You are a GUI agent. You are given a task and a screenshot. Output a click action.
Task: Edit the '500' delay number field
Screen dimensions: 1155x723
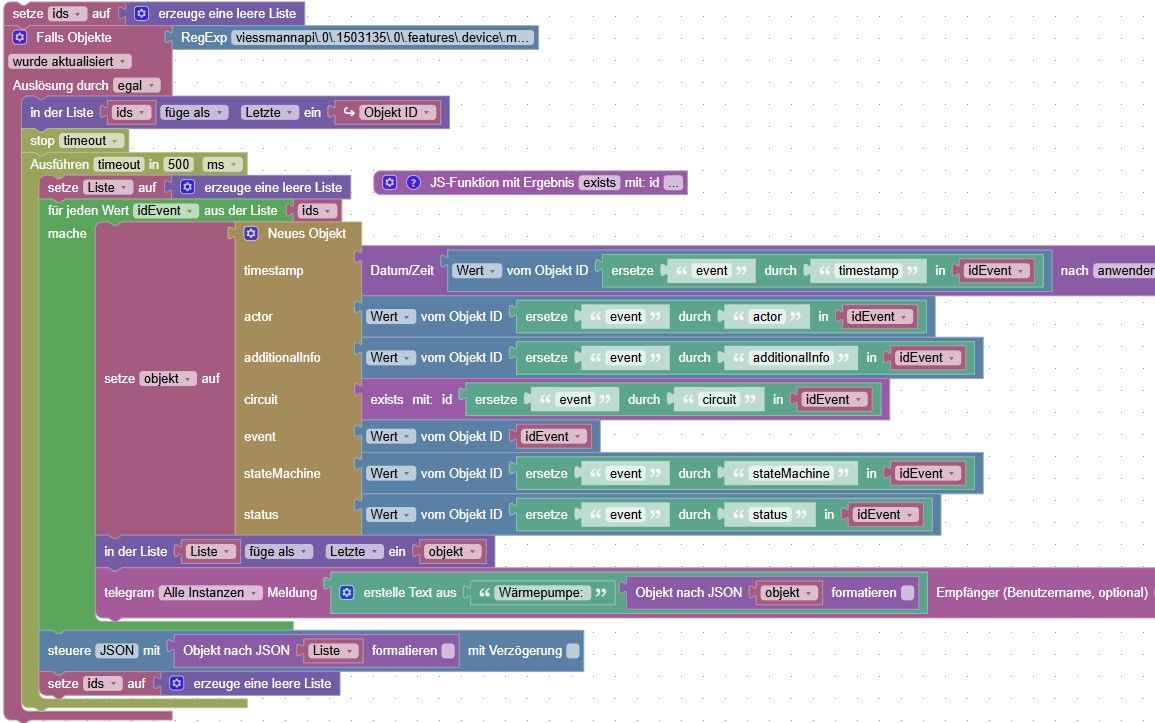coord(178,164)
